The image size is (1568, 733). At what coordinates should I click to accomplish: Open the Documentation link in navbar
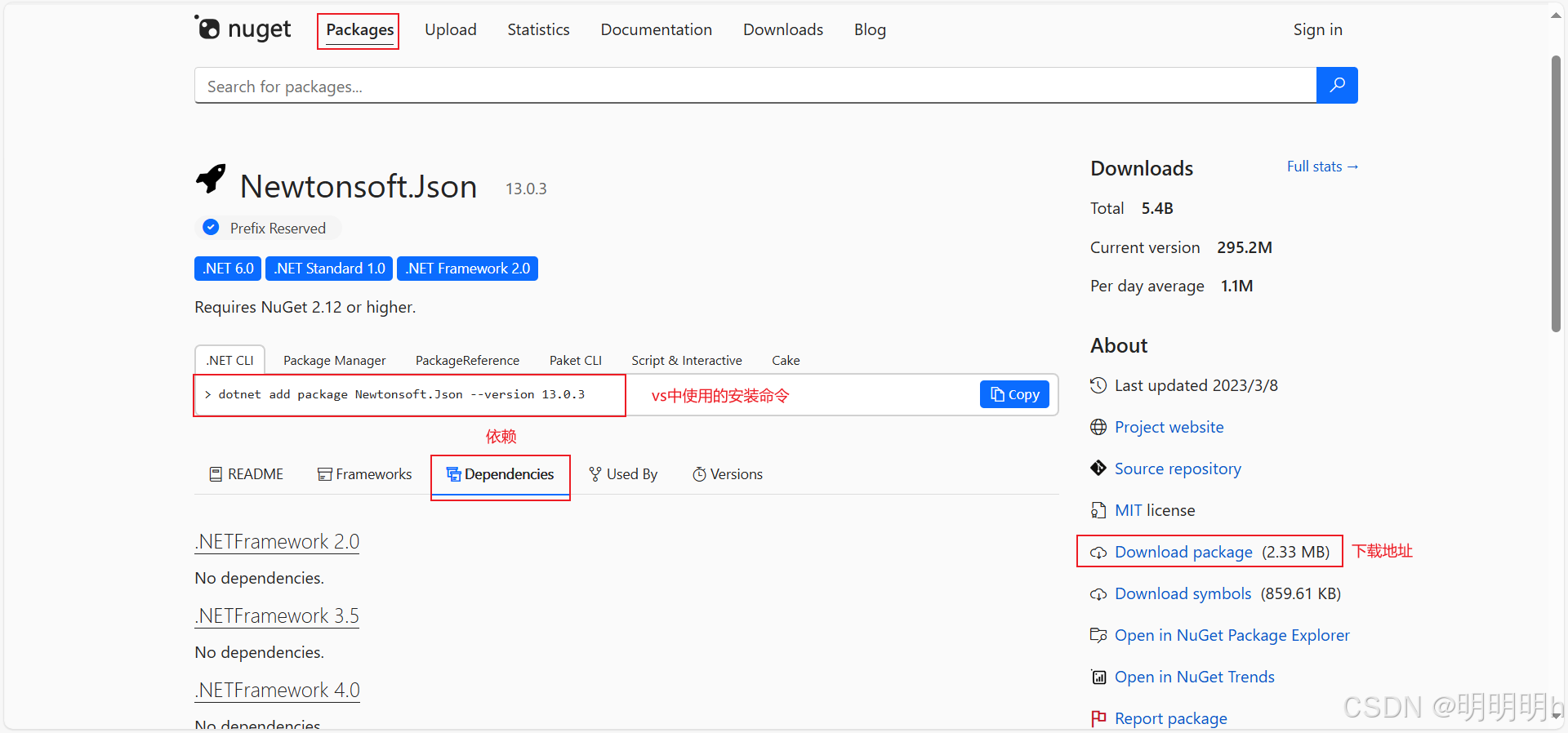(x=656, y=29)
